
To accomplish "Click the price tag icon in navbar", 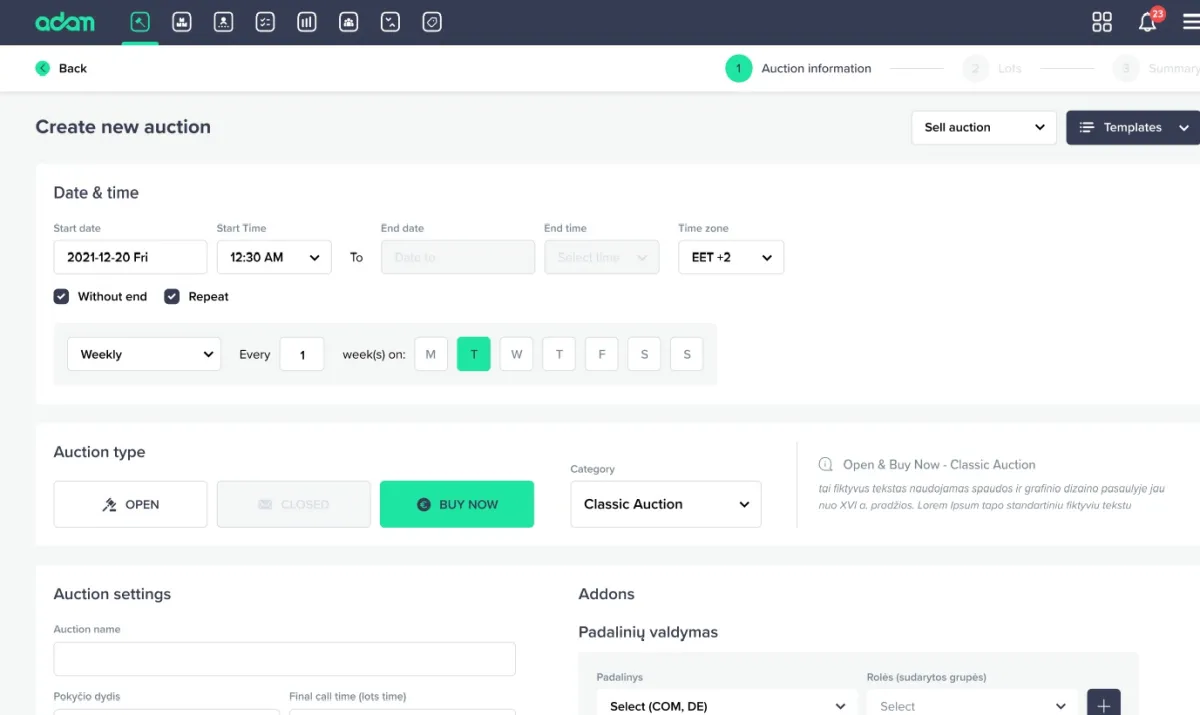I will tap(432, 21).
